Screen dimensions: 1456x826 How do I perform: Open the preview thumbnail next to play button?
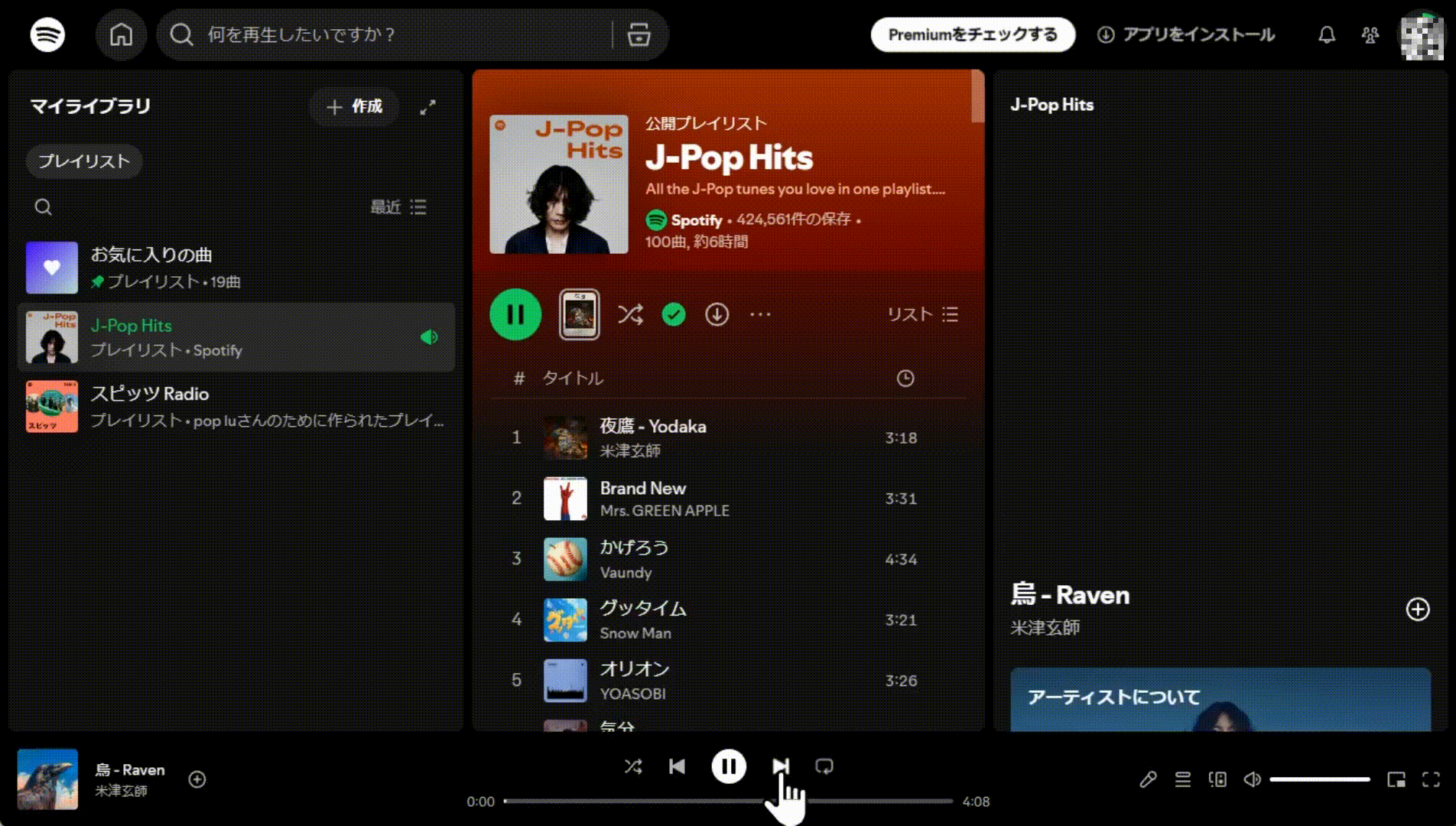tap(579, 314)
